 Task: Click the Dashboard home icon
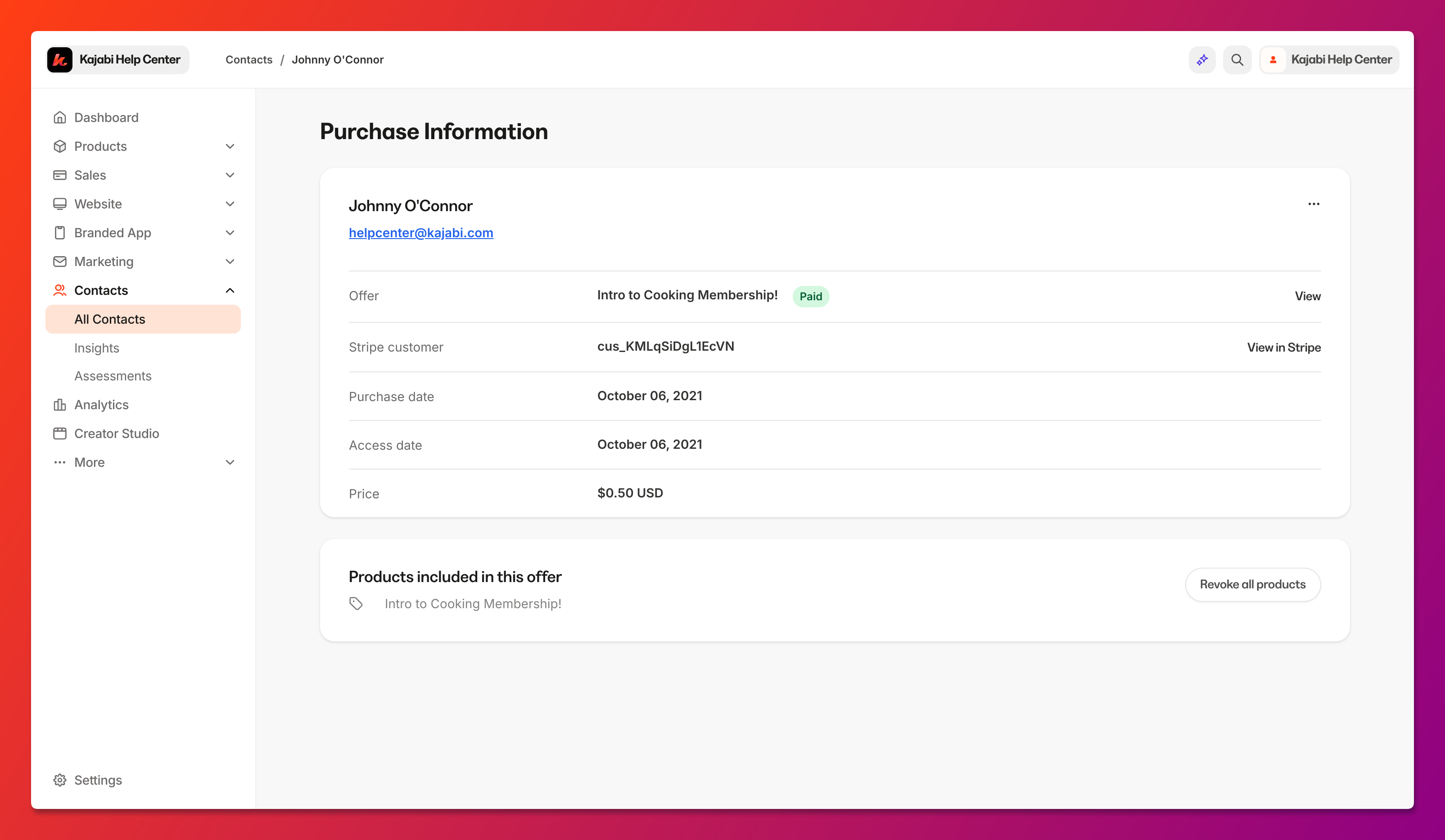pos(59,117)
